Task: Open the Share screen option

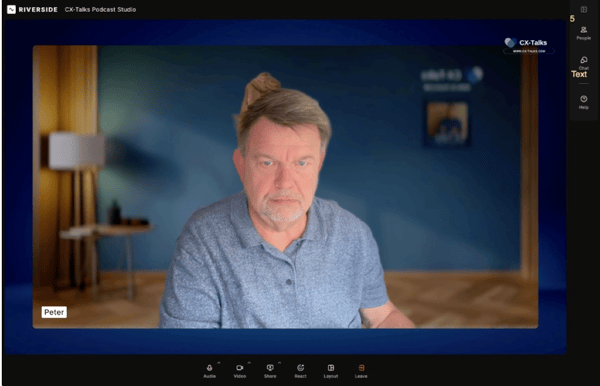Action: click(x=270, y=371)
